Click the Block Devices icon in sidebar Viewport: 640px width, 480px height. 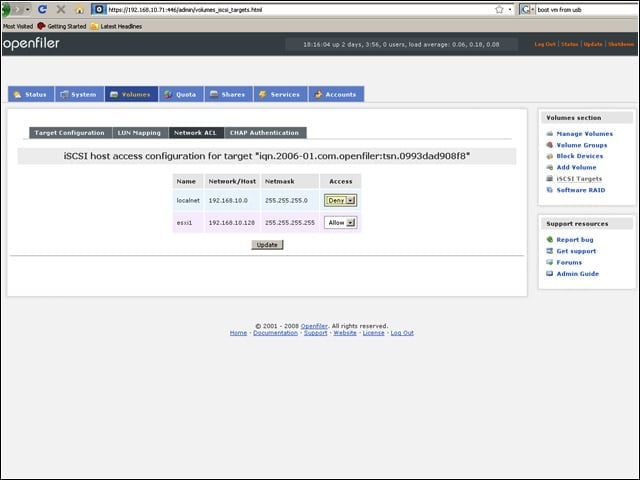pos(549,156)
